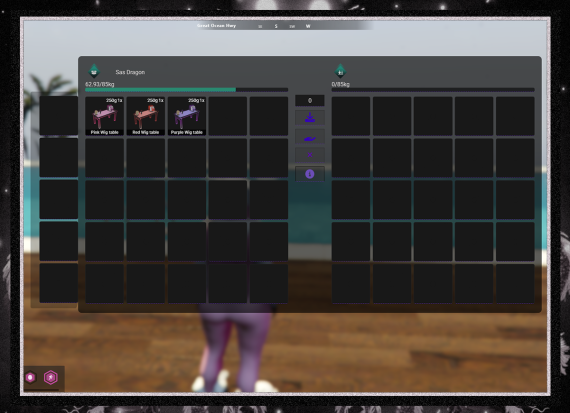Click the right inventory diamond icon
The image size is (570, 413).
click(x=341, y=71)
